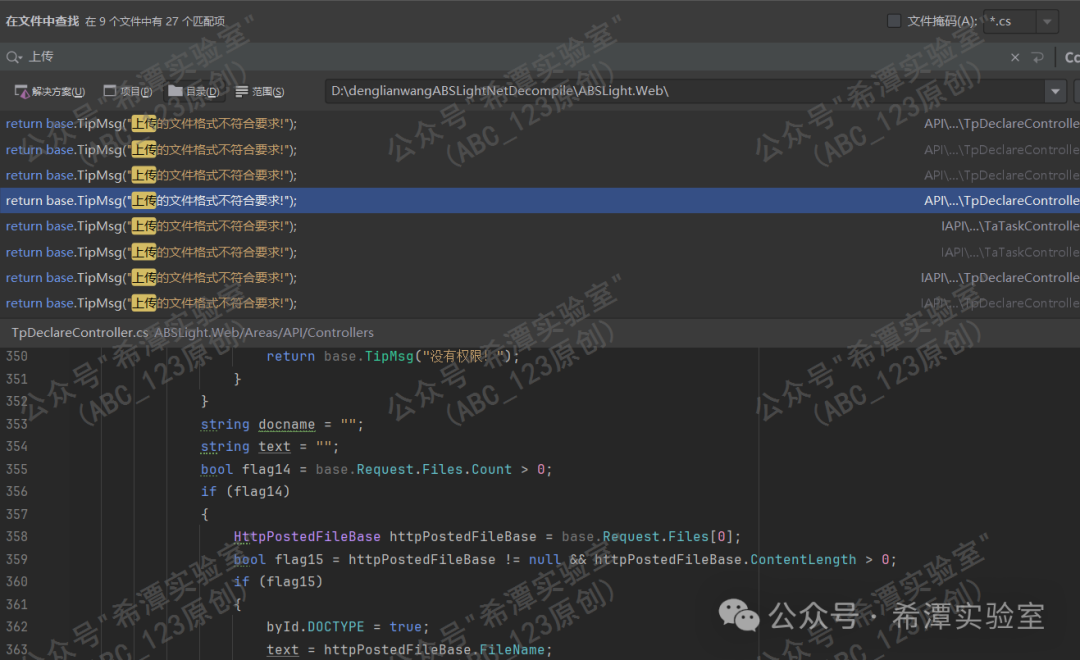Screen dimensions: 1080x660
Task: Switch scope to 解决方案(U) tab
Action: [50, 92]
